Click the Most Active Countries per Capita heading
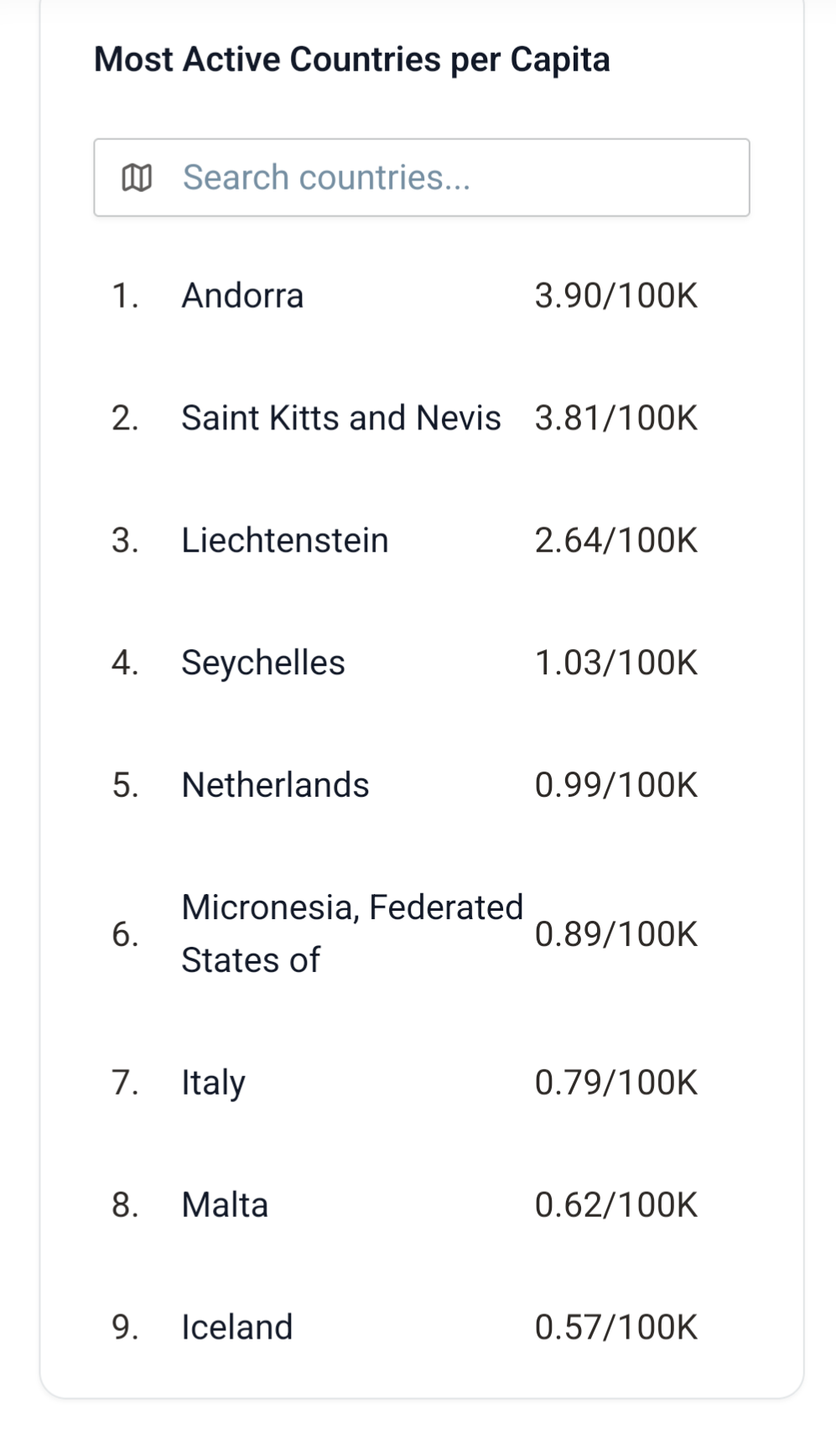Viewport: 836px width, 1456px height. click(x=351, y=60)
